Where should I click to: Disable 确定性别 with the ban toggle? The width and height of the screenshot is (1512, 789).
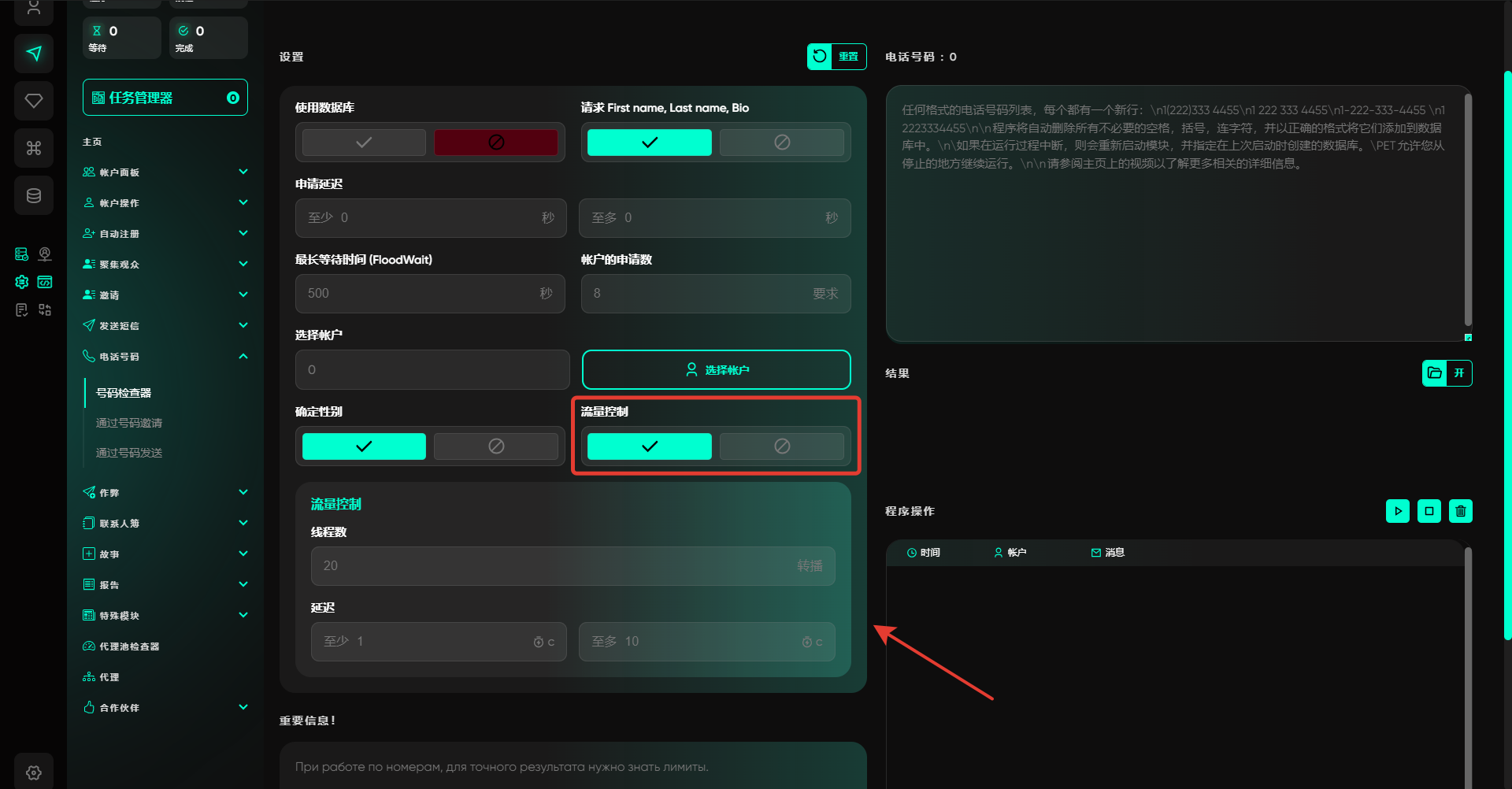point(496,446)
